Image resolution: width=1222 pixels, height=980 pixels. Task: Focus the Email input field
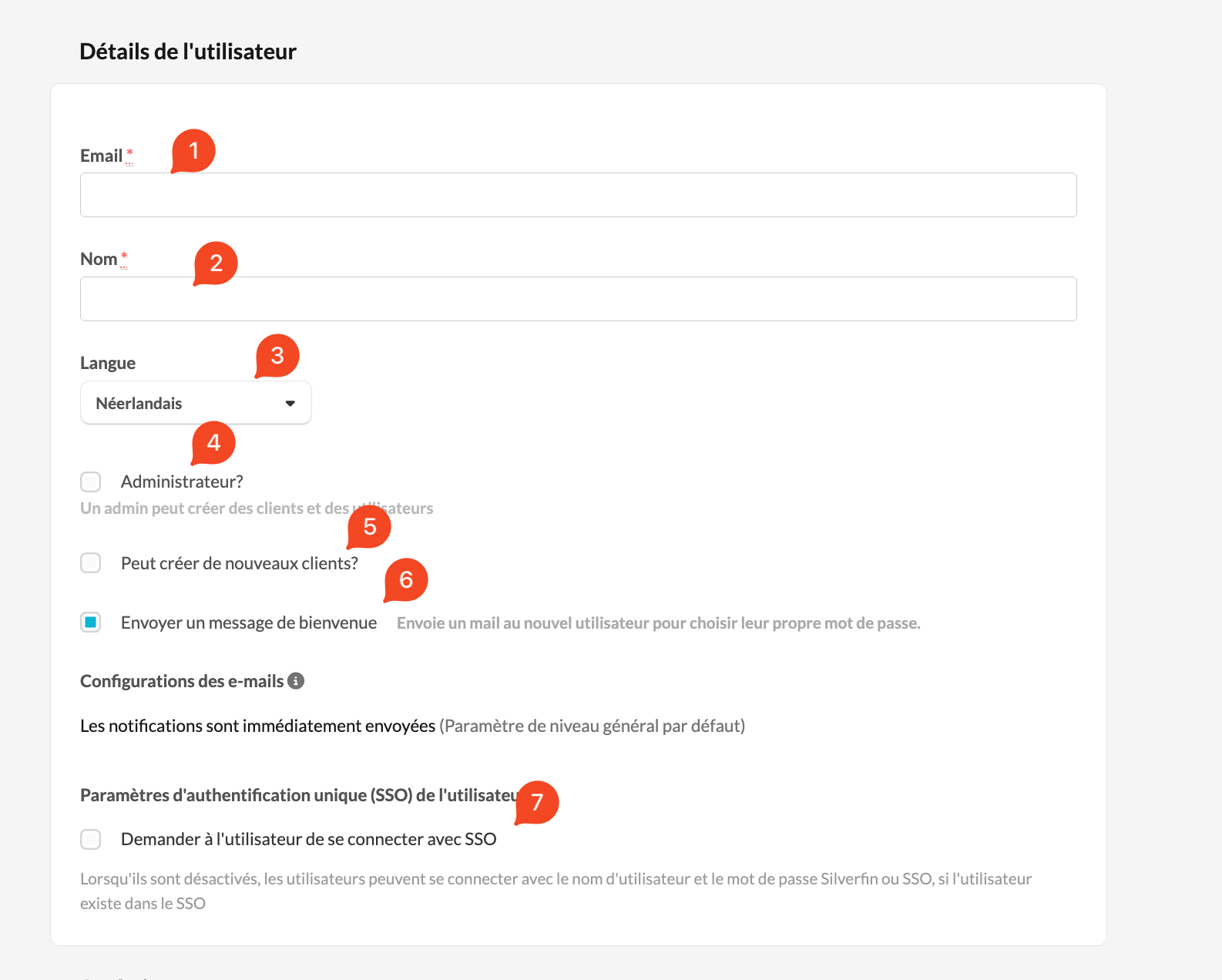point(578,195)
